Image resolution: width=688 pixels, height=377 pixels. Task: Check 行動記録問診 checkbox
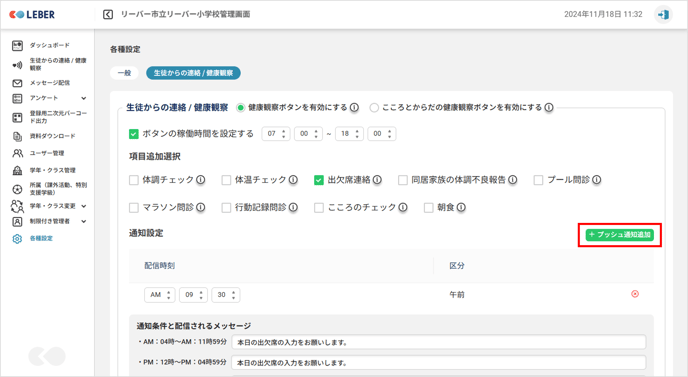coord(226,208)
